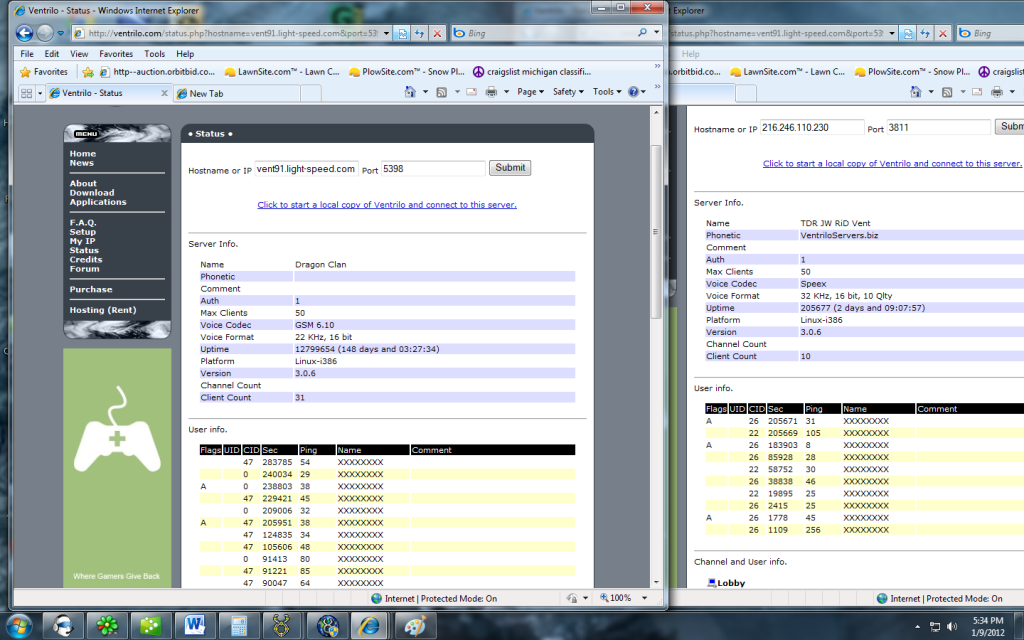1024x640 pixels.
Task: Click the blue Help question mark icon
Action: pyautogui.click(x=633, y=92)
